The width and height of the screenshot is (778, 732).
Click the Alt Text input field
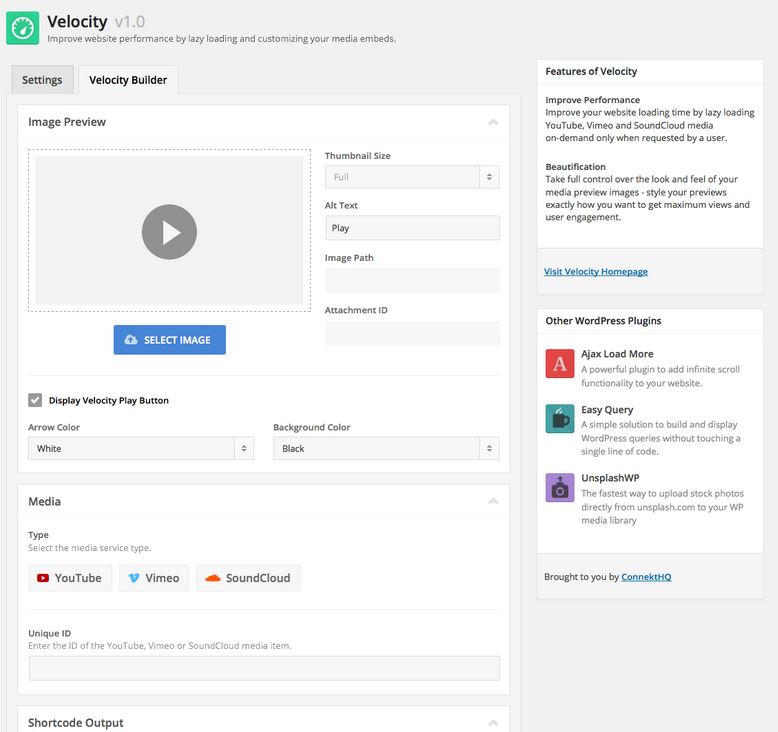pos(412,228)
